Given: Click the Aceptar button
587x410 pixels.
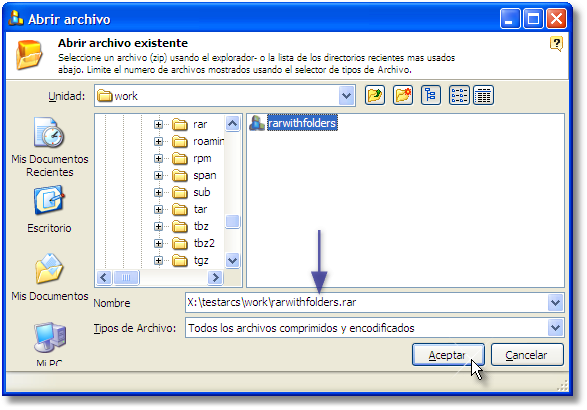Looking at the screenshot, I should click(448, 355).
